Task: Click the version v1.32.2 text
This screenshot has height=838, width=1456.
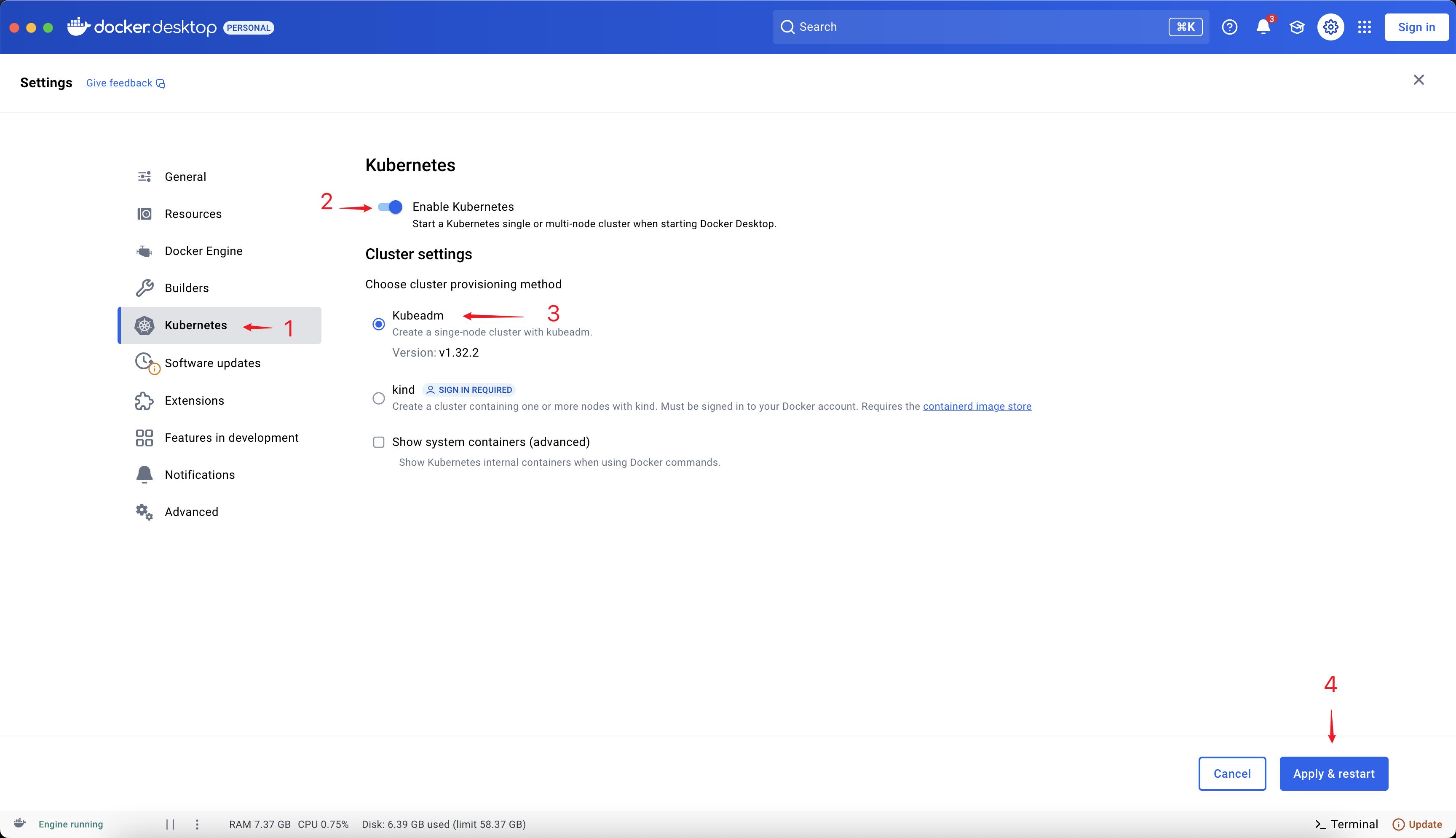Action: tap(458, 353)
